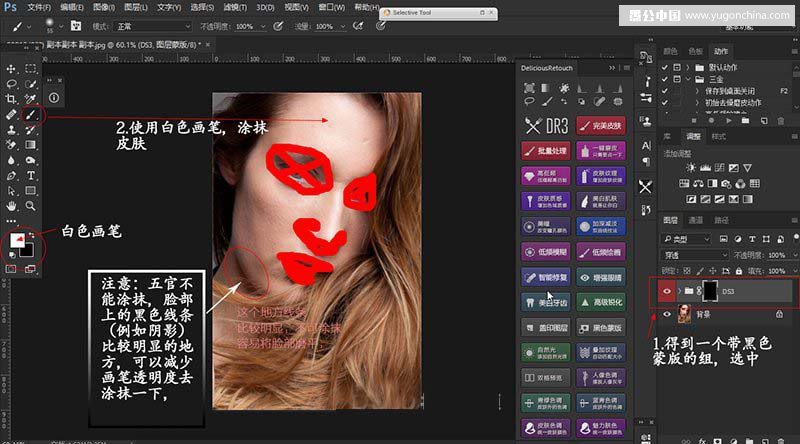Play the selected action
The height and width of the screenshot is (444, 800).
pos(729,121)
